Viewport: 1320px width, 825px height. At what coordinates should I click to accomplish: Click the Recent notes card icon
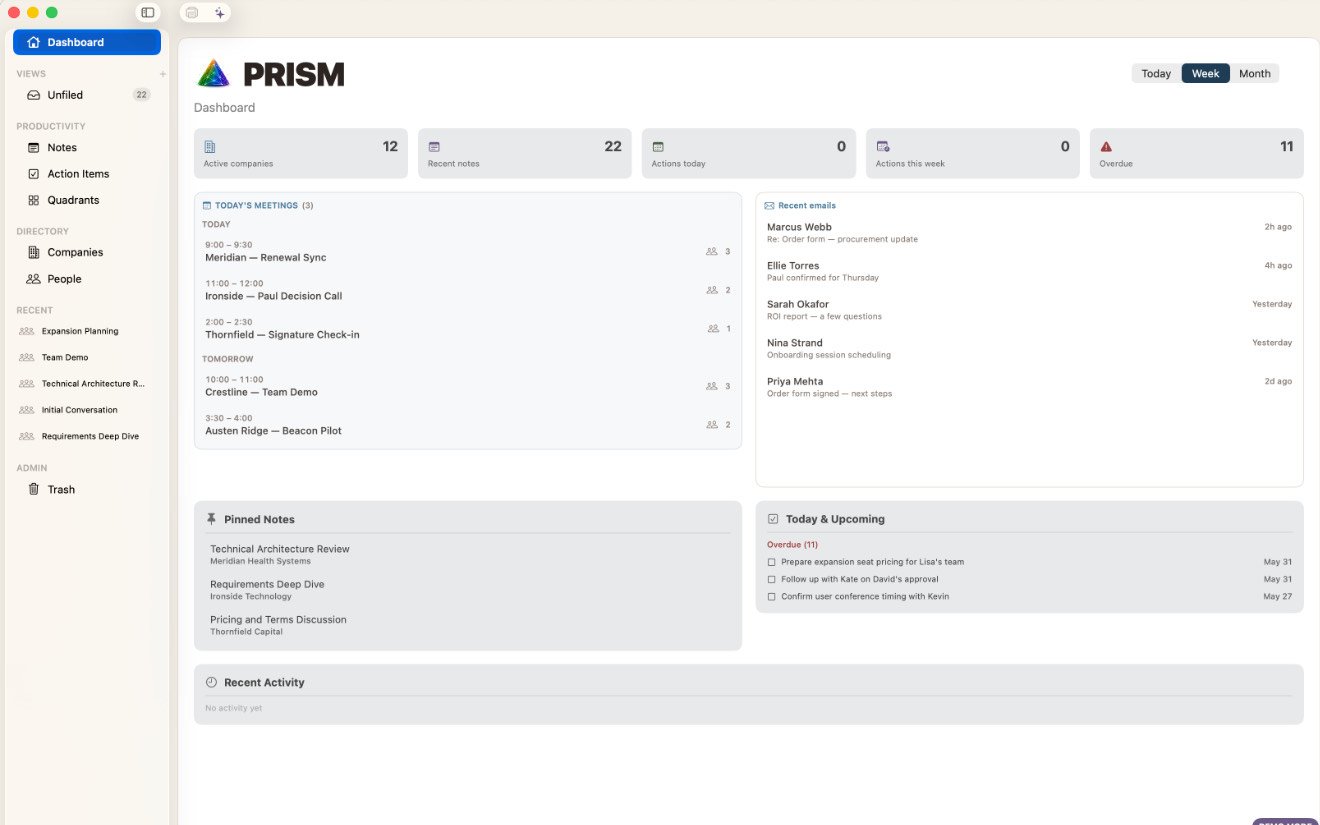(x=434, y=147)
